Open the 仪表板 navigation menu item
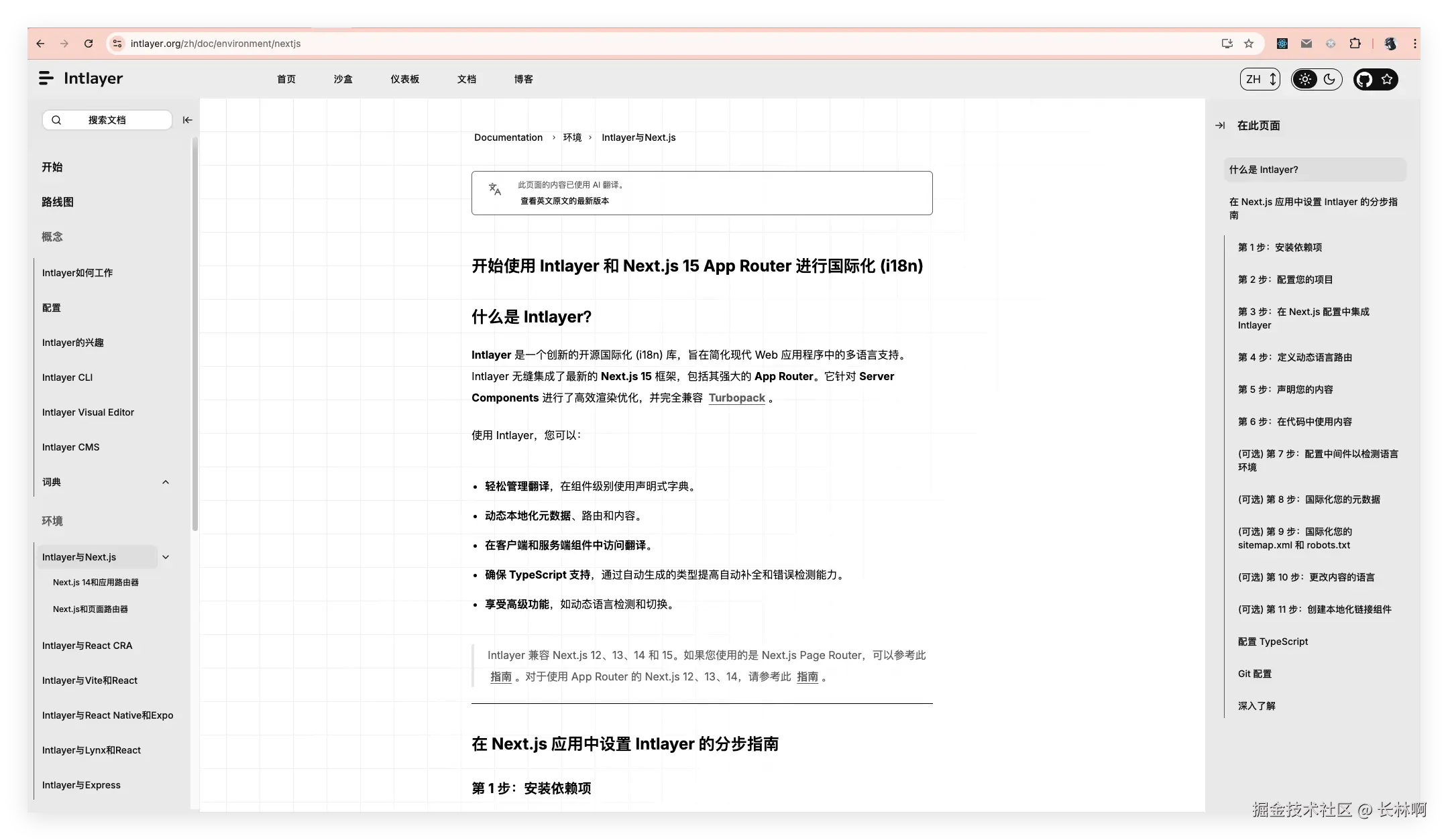The width and height of the screenshot is (1448, 840). tap(404, 79)
